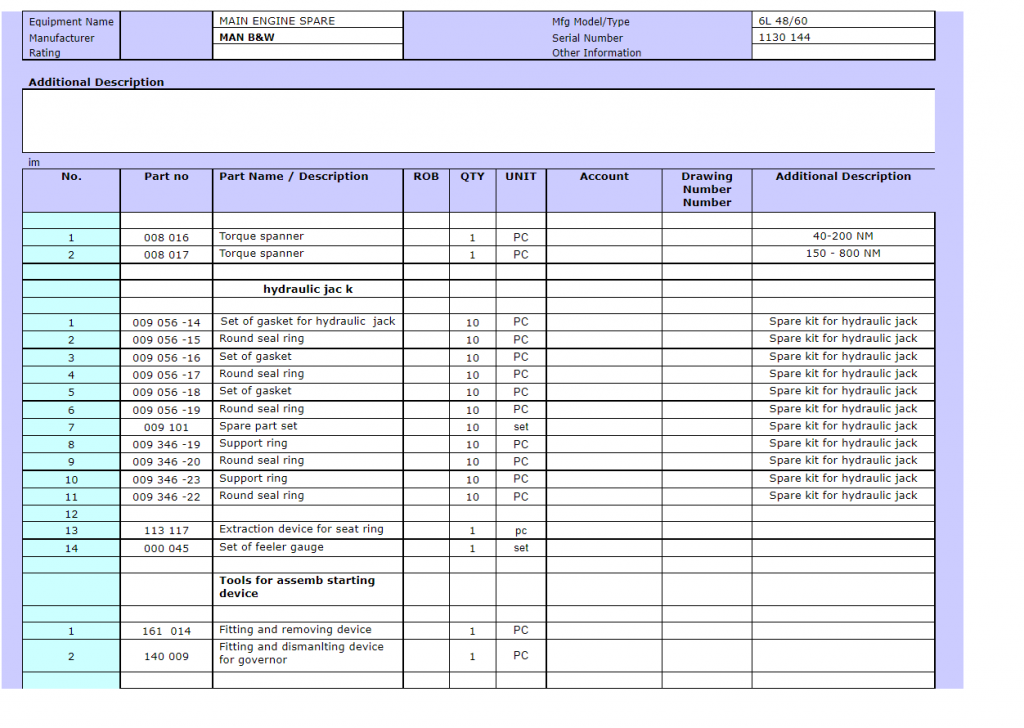Select the Set of gasket for hydraulic jack cell
1024x728 pixels.
pyautogui.click(x=307, y=322)
